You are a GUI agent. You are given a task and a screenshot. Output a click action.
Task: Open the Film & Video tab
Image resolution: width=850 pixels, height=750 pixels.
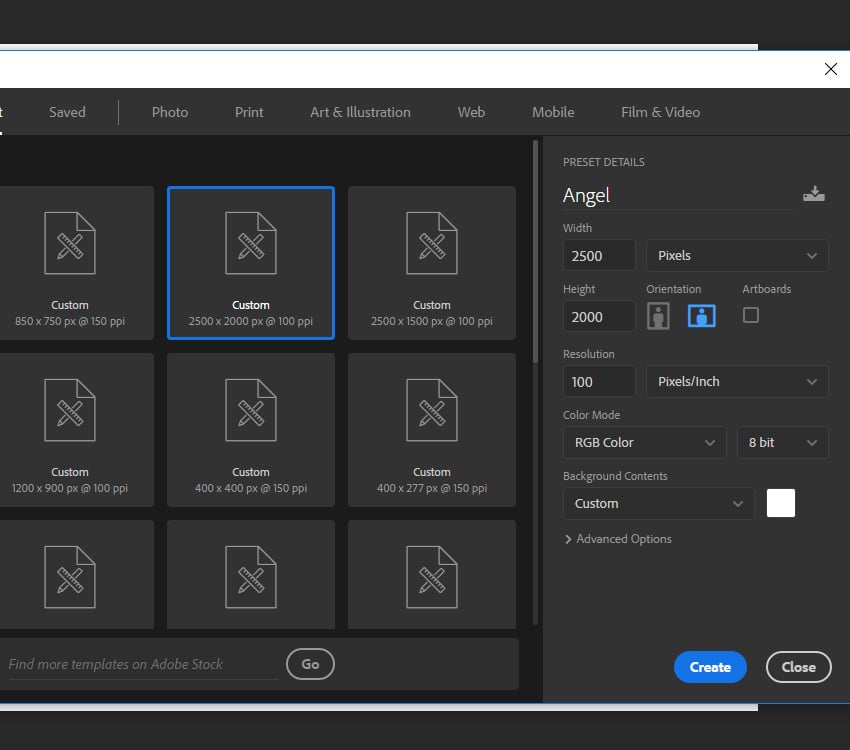660,112
